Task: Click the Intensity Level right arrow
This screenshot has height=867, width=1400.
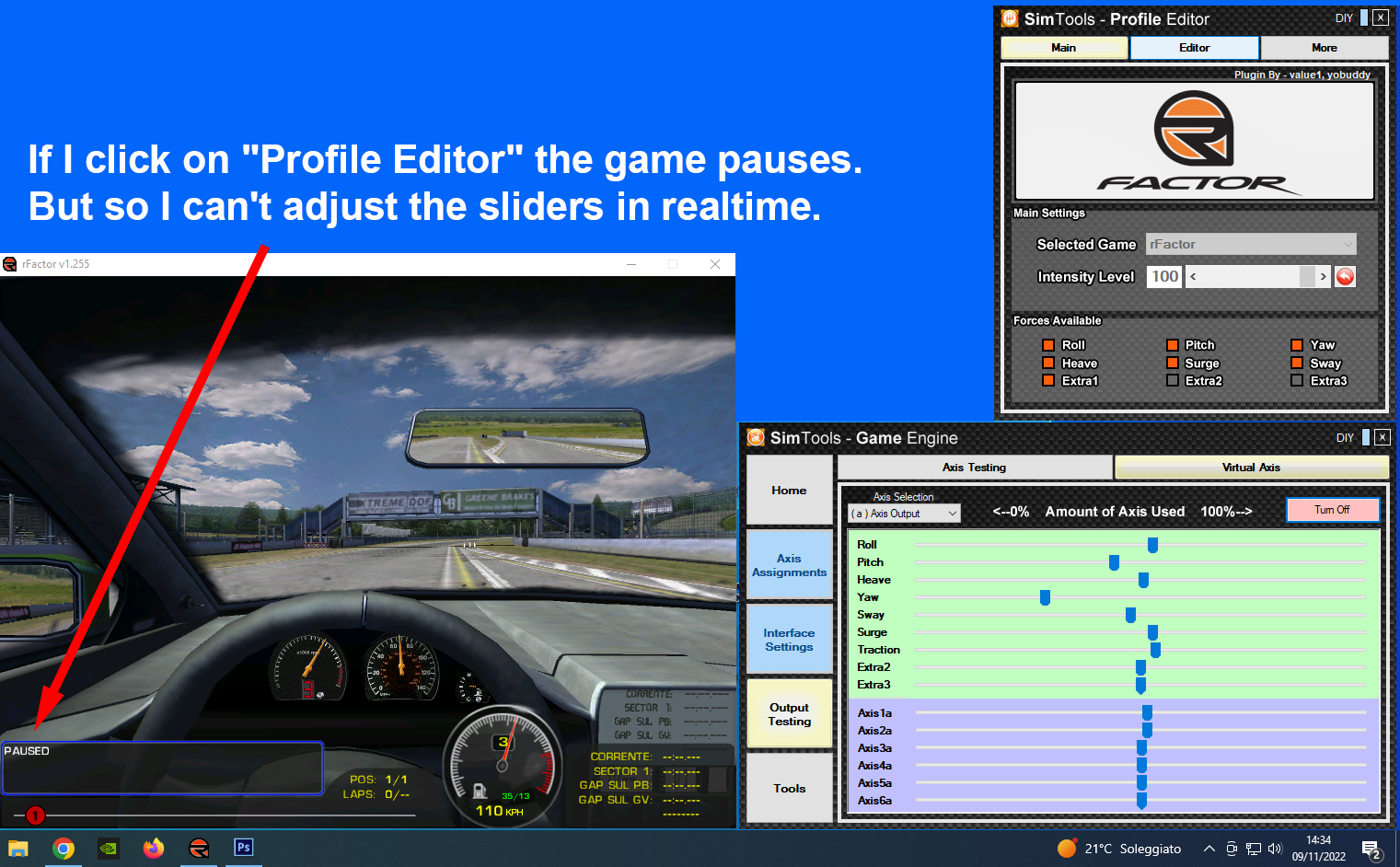Action: (x=1324, y=276)
